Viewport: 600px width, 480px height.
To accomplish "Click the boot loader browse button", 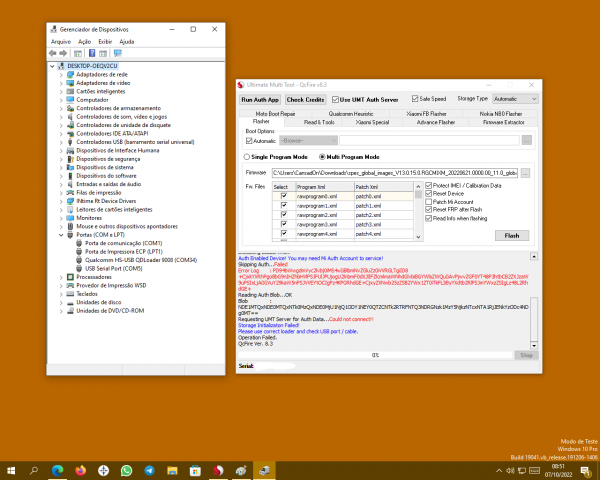I will [527, 140].
